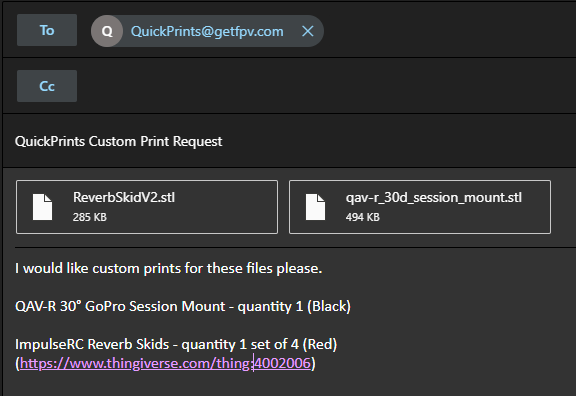The width and height of the screenshot is (576, 396).
Task: Click the ImpulseRC Reverb Skids line
Action: (176, 345)
